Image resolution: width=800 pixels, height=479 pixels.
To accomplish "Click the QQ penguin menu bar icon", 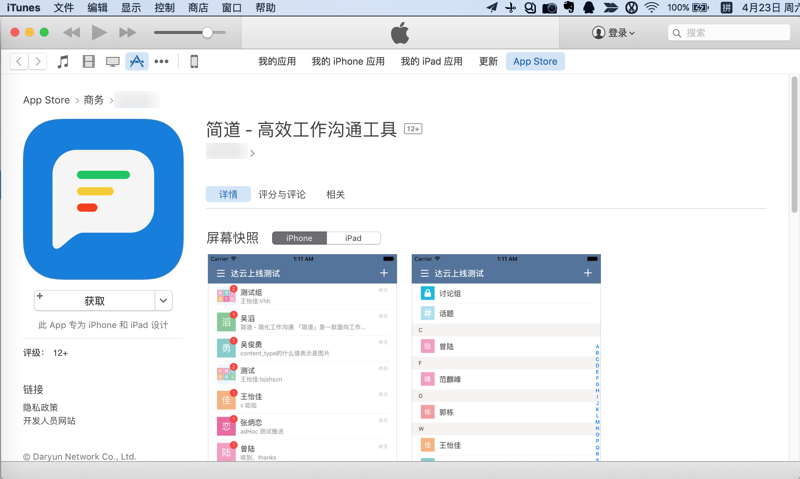I will [589, 8].
